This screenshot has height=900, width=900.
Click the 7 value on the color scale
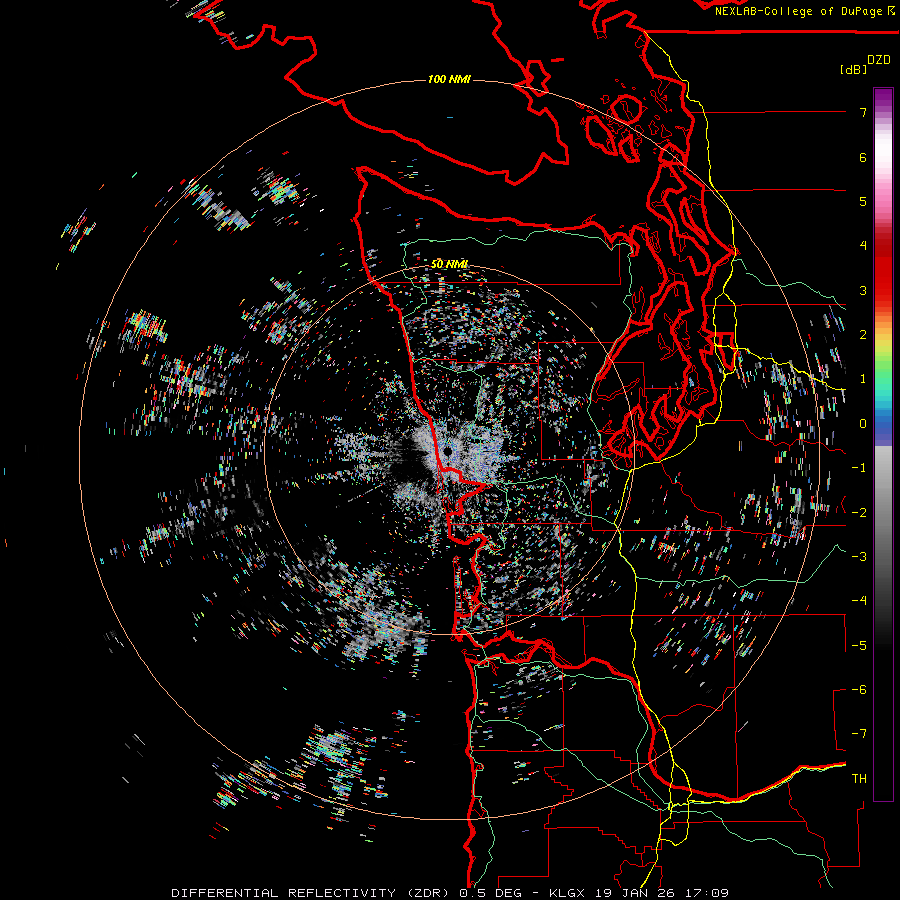coord(863,112)
